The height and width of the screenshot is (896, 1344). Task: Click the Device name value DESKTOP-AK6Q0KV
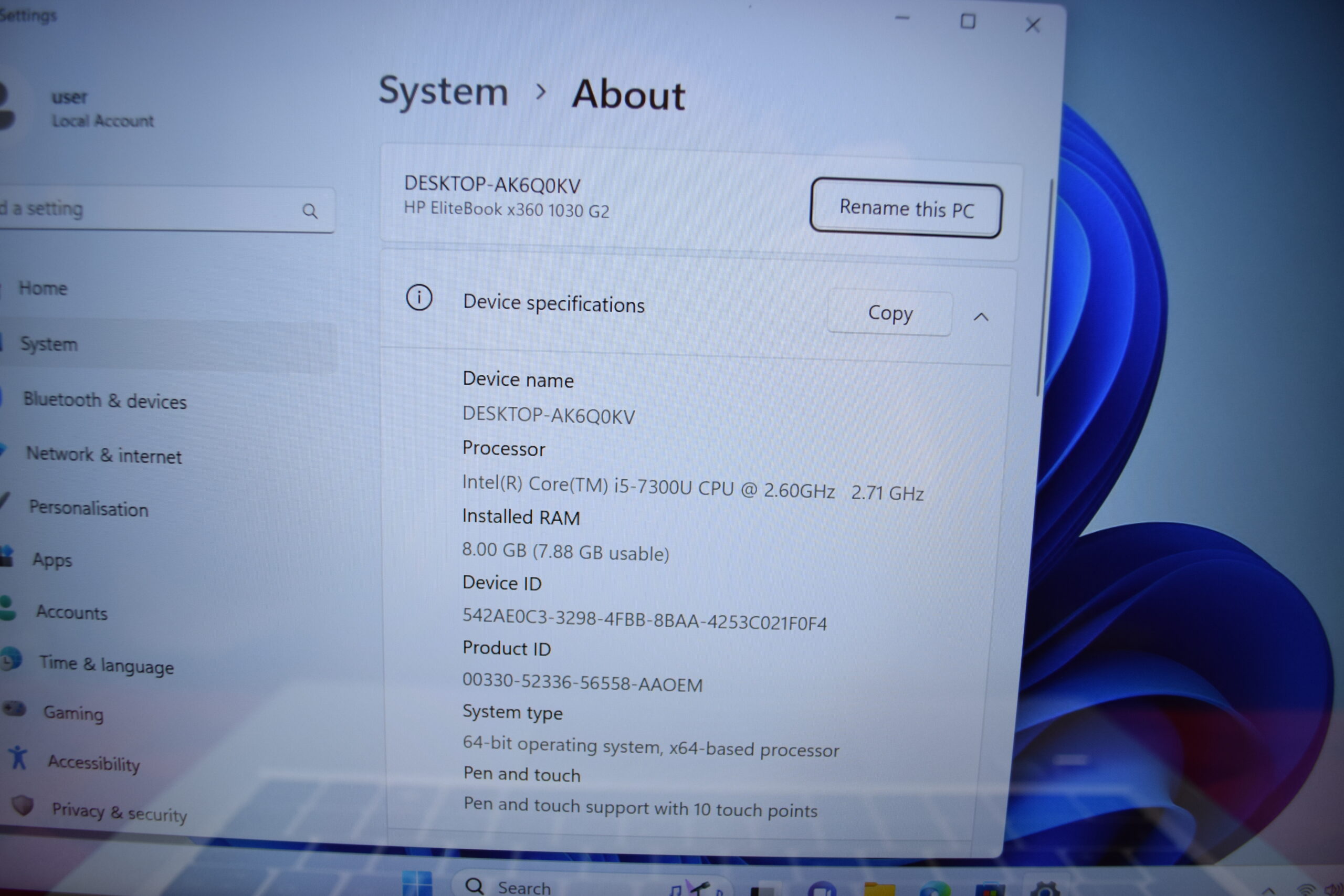point(549,415)
